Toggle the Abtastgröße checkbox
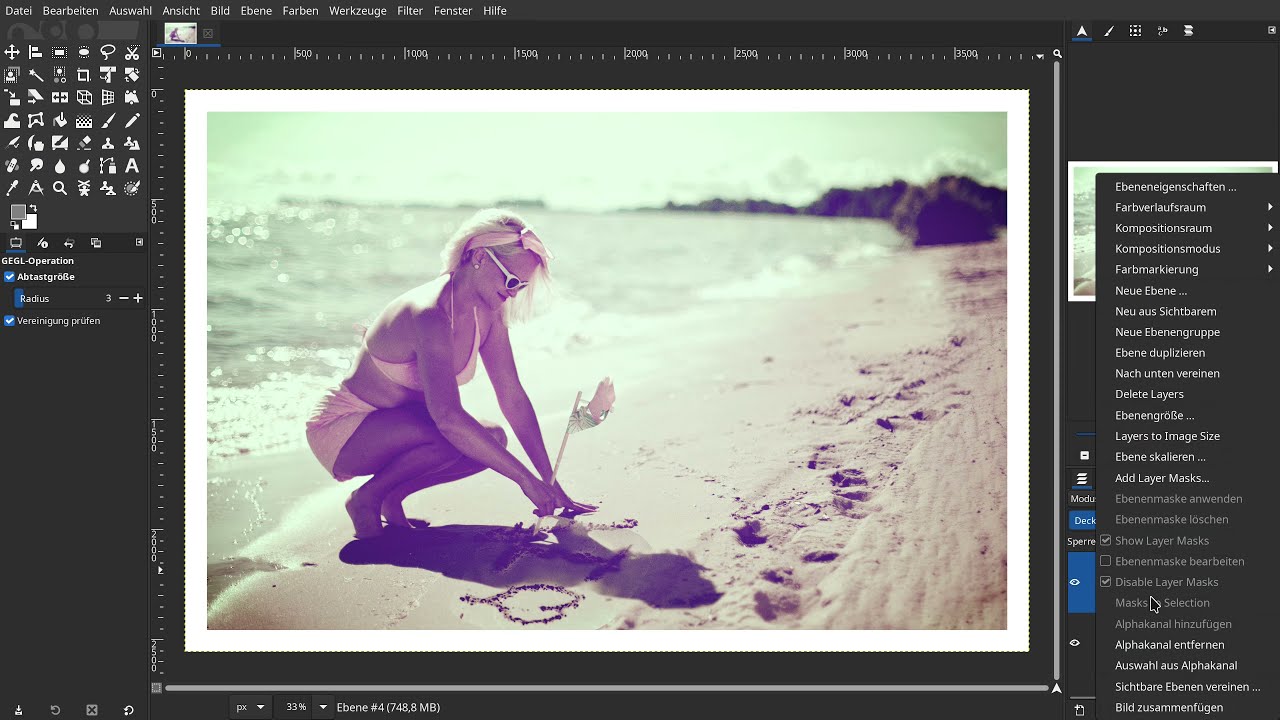1280x720 pixels. (9, 277)
